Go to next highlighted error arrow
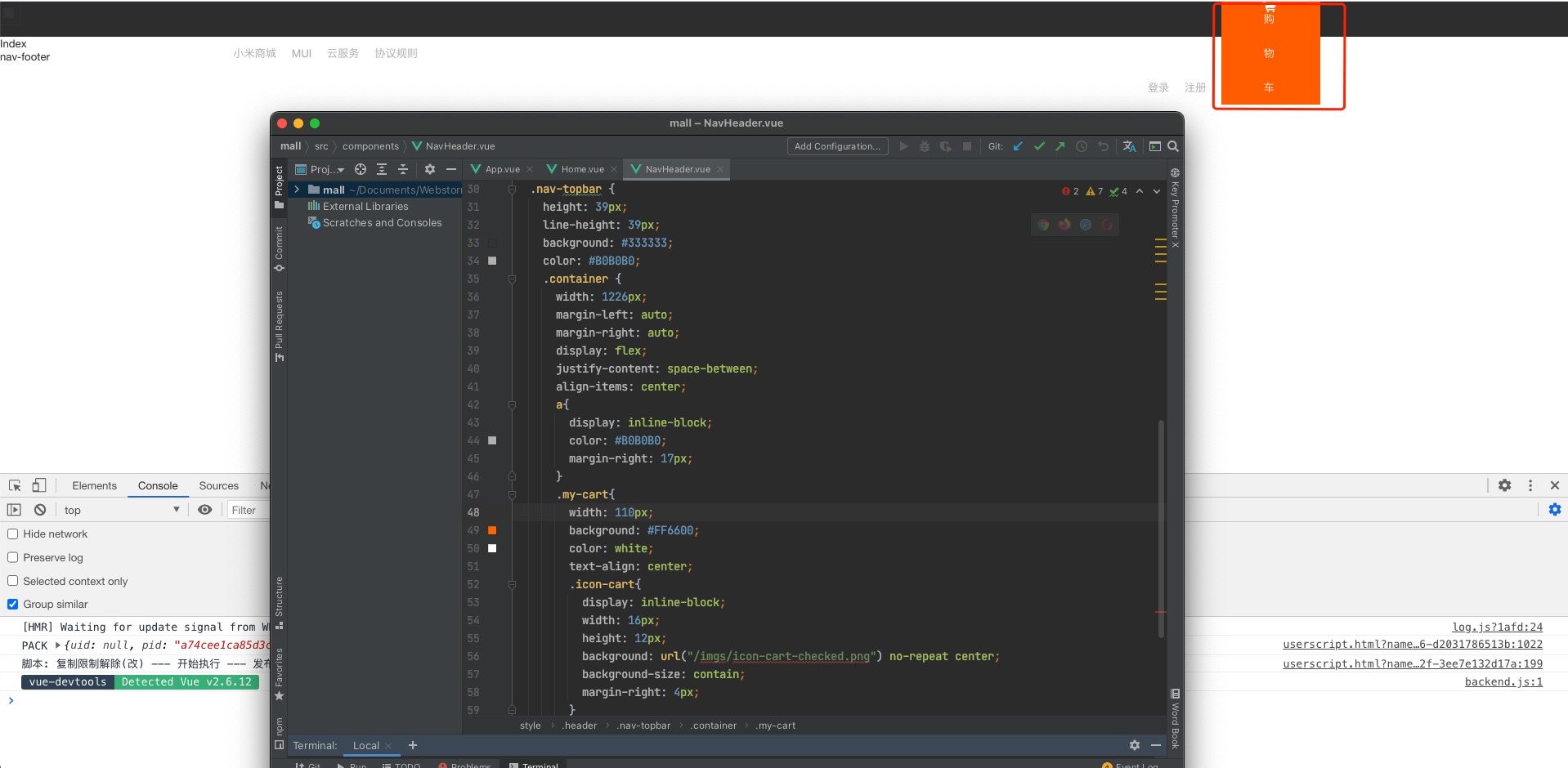 pyautogui.click(x=1157, y=191)
